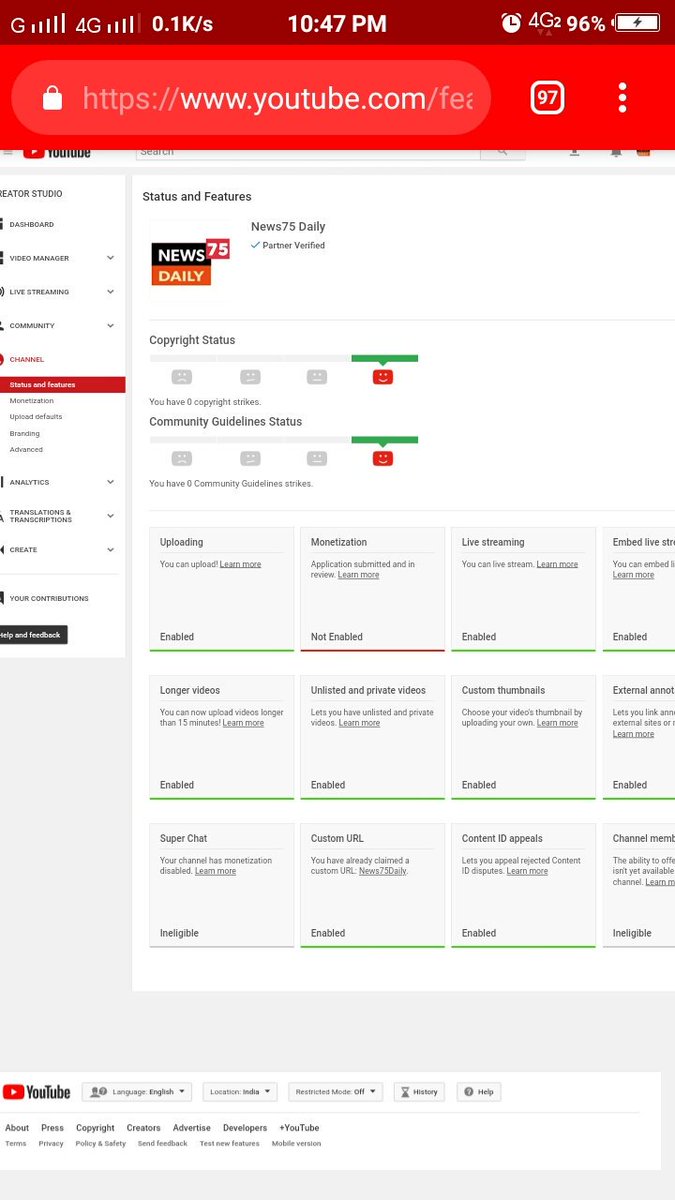This screenshot has height=1200, width=675.
Task: Expand Translations & Transcriptions chevron
Action: click(x=110, y=516)
